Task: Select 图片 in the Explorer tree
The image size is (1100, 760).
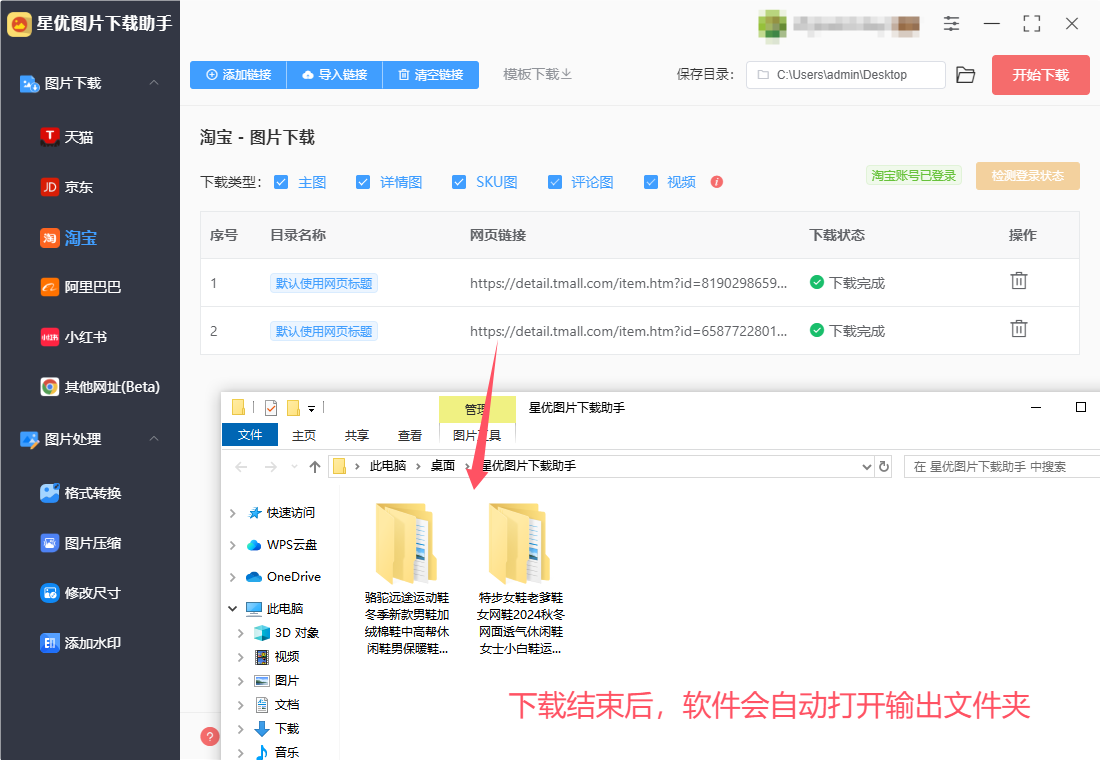Action: click(x=277, y=681)
